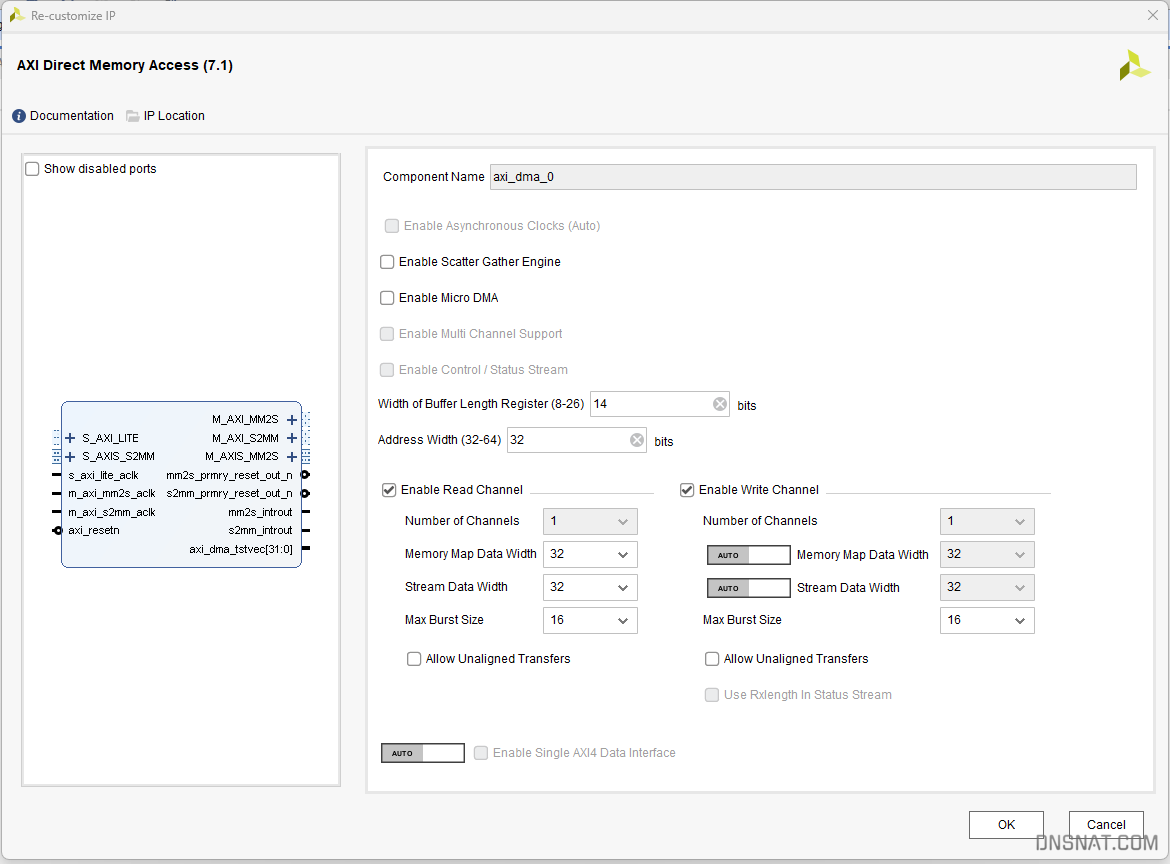Open Write Channel Memory Map Data Width dropdown

tap(987, 554)
